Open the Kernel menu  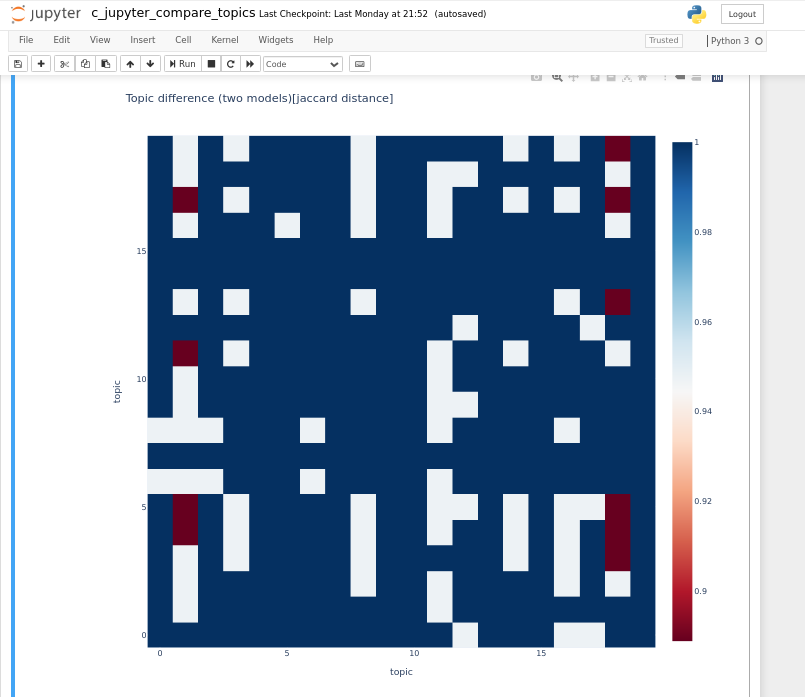point(225,40)
